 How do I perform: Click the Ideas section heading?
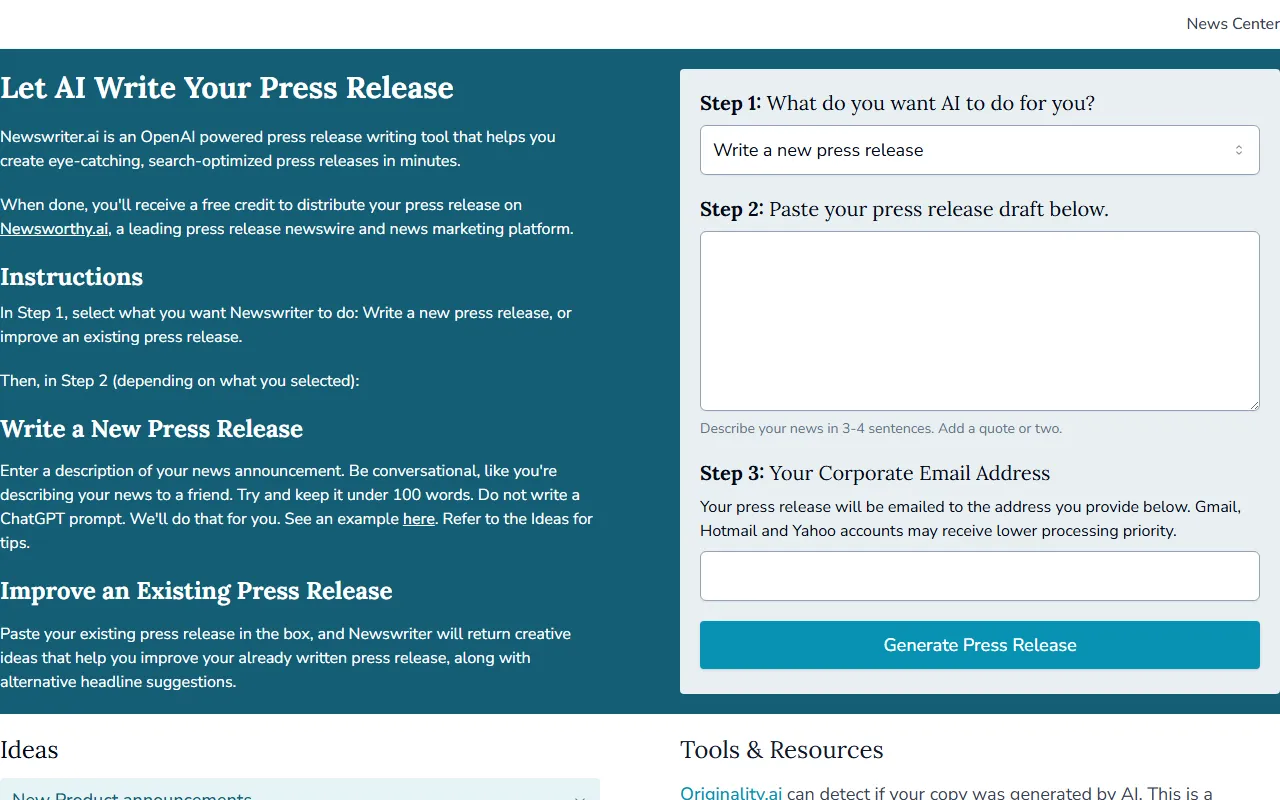29,750
